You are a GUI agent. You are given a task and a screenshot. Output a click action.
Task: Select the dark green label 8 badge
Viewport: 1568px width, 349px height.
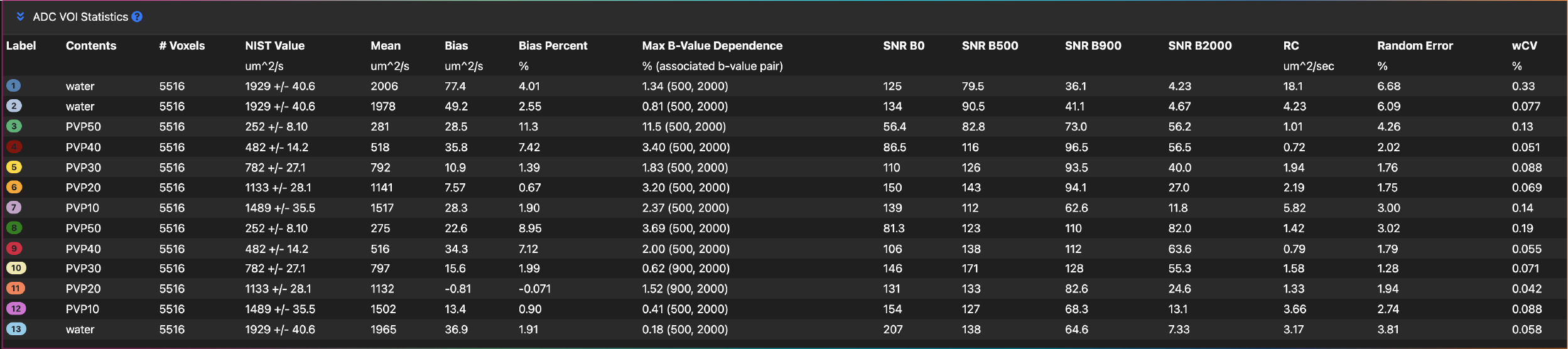[x=14, y=228]
